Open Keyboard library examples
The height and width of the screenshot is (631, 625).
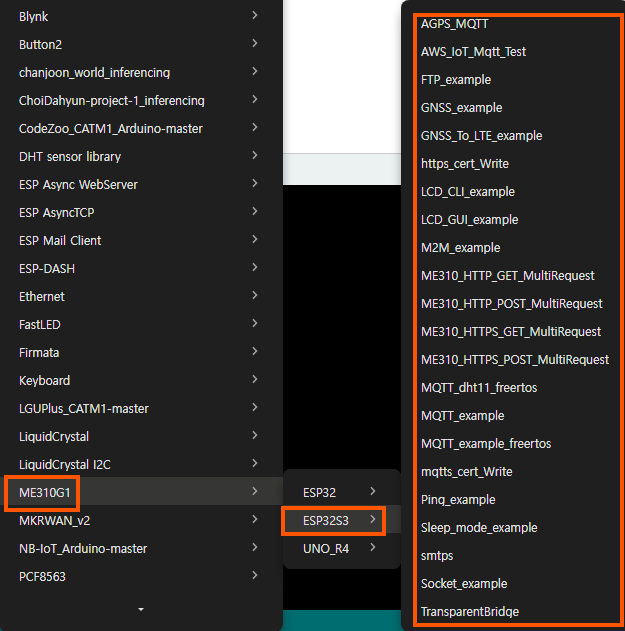pyautogui.click(x=141, y=380)
